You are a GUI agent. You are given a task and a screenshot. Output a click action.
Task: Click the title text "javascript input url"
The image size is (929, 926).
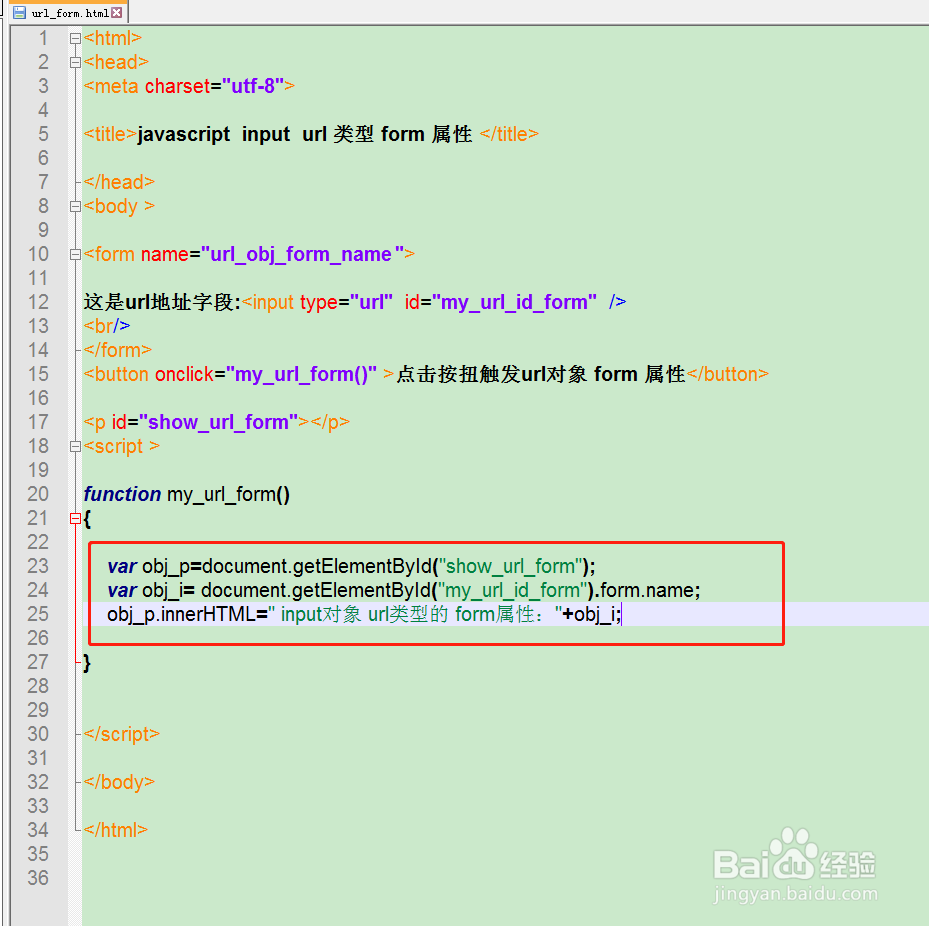(x=232, y=134)
